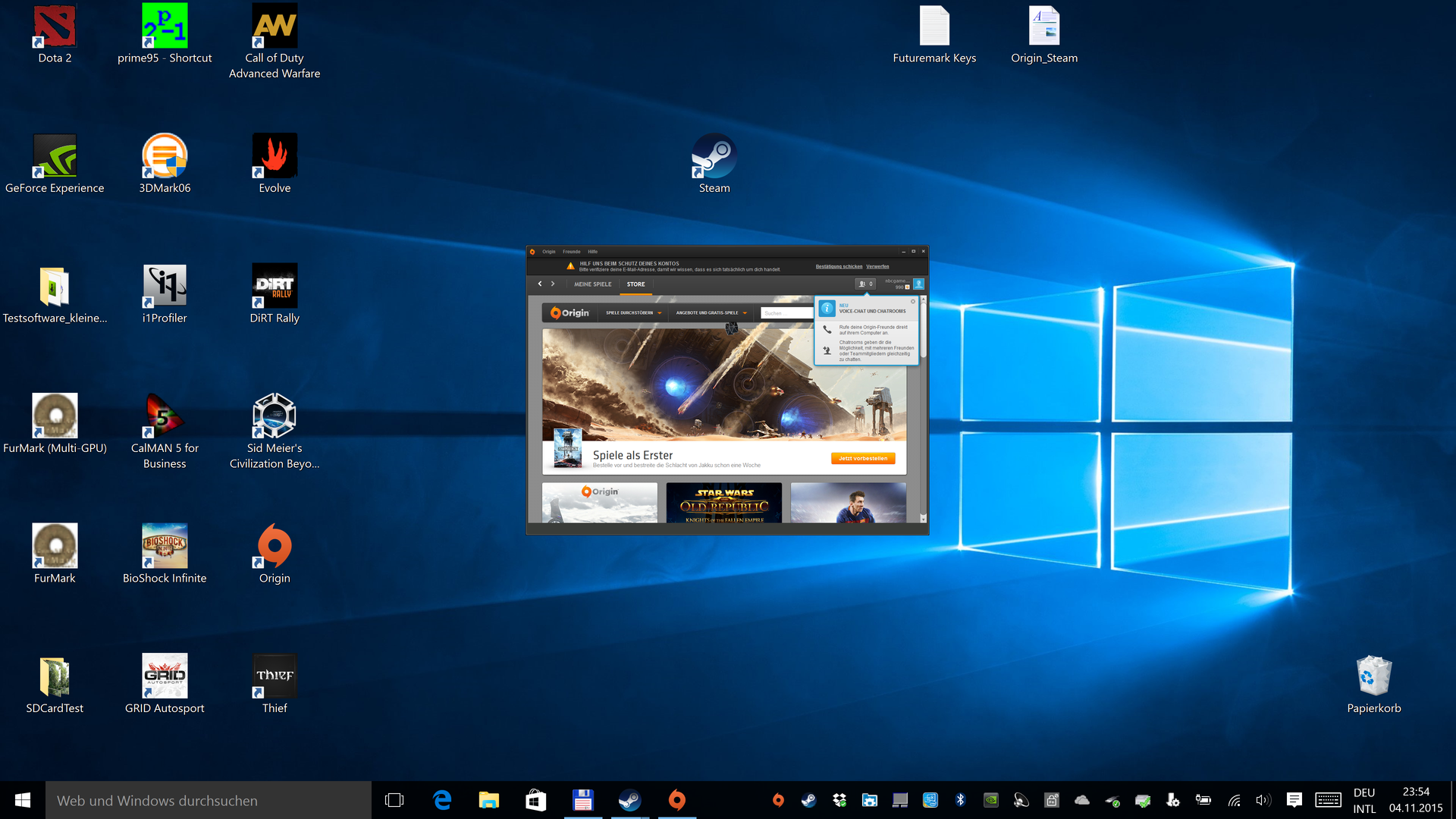Open the GeForce Experience desktop icon
This screenshot has height=819, width=1456.
click(55, 156)
